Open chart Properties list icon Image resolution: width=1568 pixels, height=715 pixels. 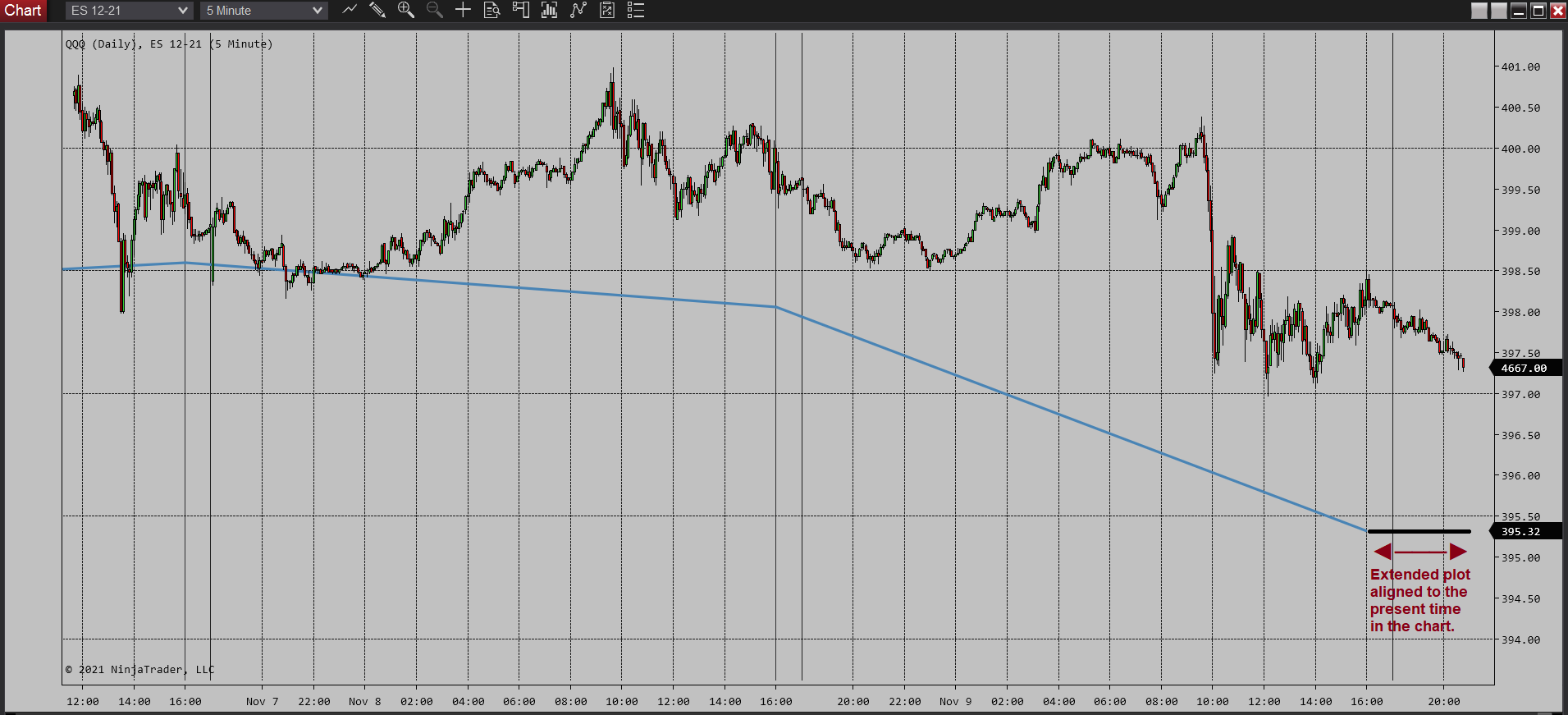(636, 10)
